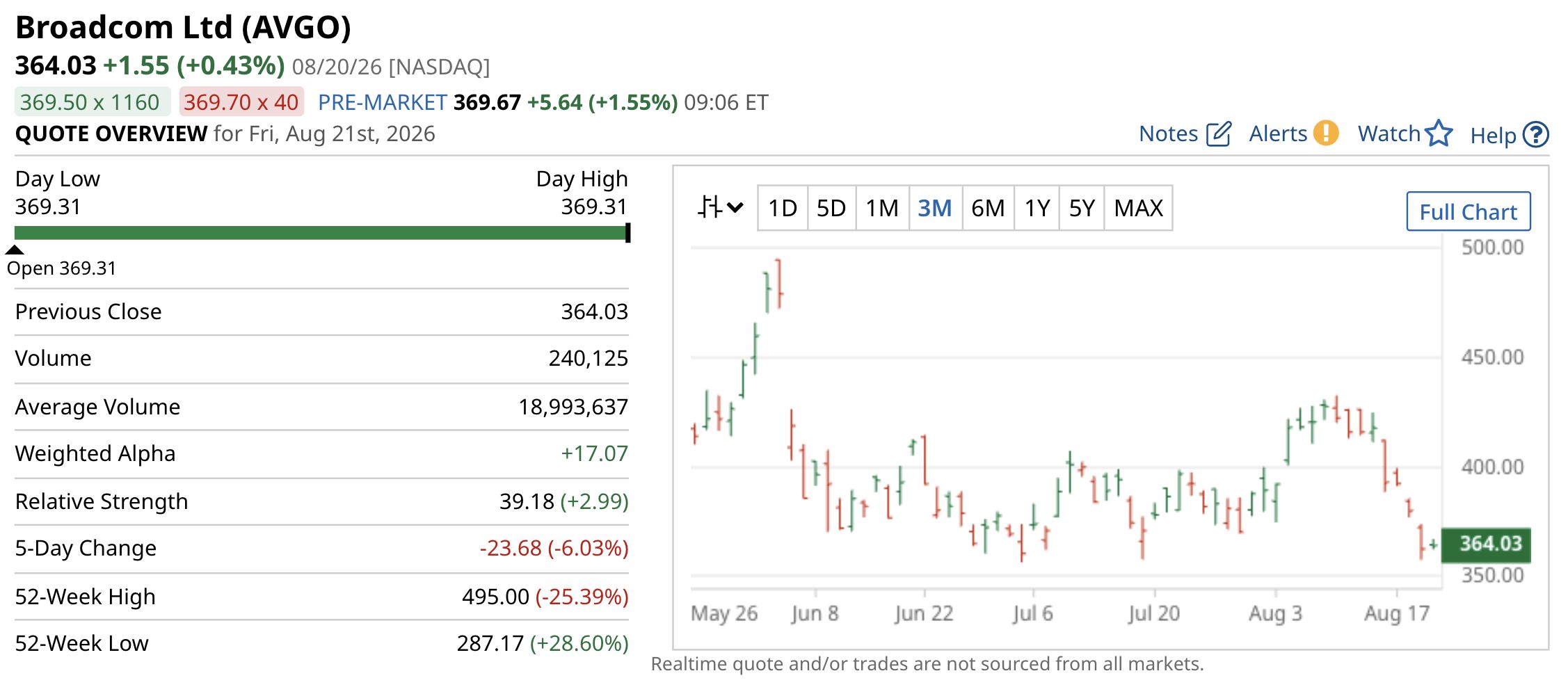This screenshot has width=1568, height=687.
Task: Click the 500.00 price axis label
Action: click(x=1492, y=248)
